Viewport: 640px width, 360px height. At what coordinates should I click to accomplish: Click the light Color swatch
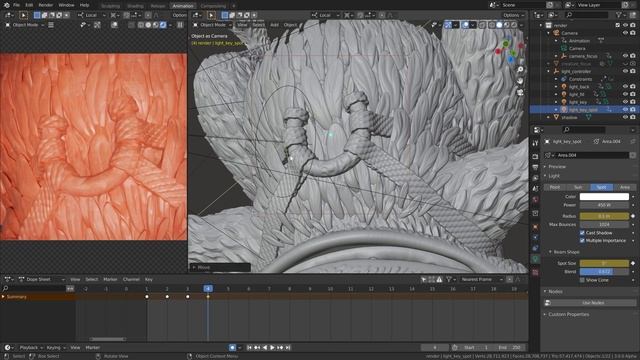tap(604, 197)
